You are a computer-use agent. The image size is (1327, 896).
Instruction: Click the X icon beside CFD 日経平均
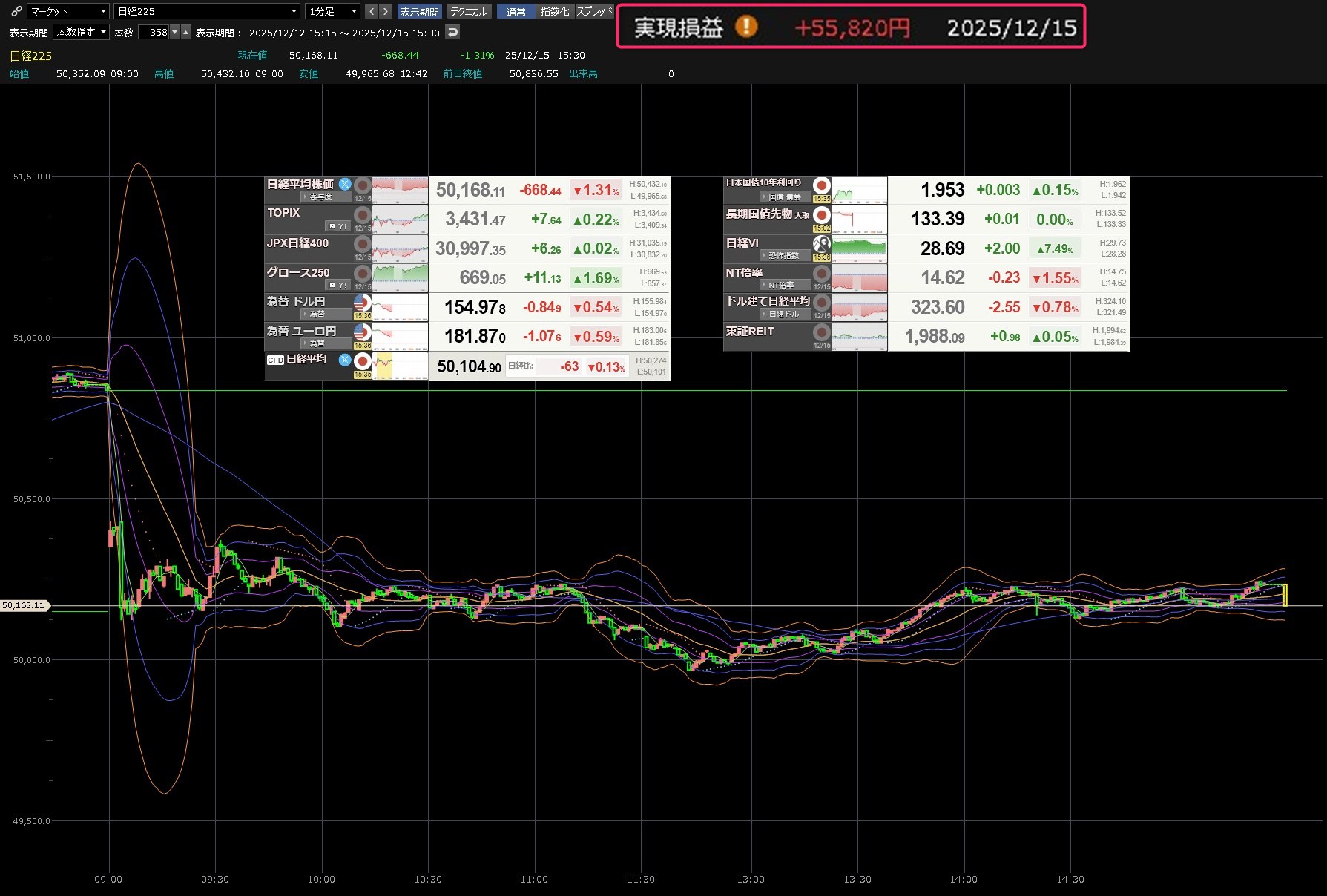point(345,360)
